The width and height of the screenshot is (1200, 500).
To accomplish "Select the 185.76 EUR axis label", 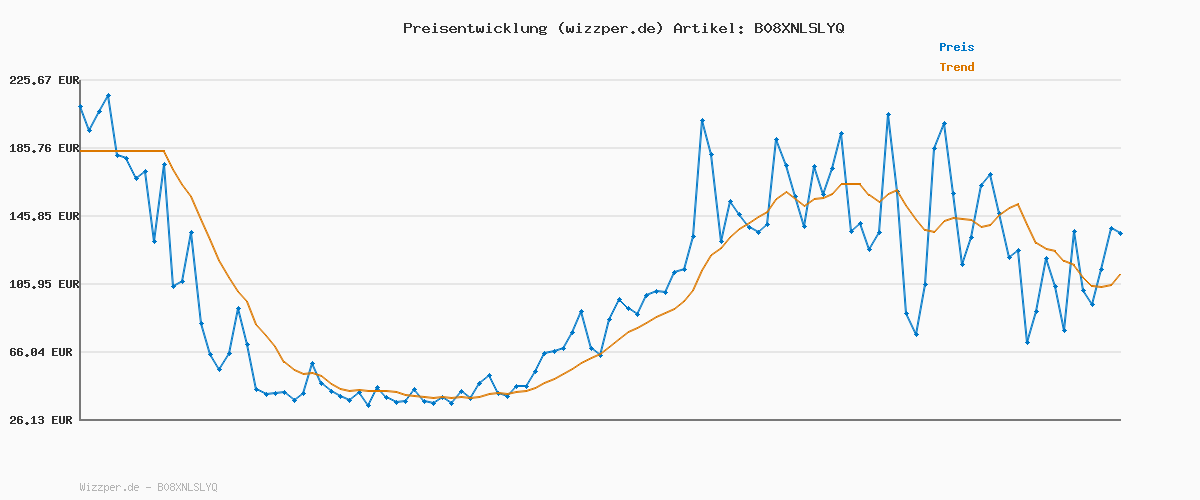I will click(42, 148).
